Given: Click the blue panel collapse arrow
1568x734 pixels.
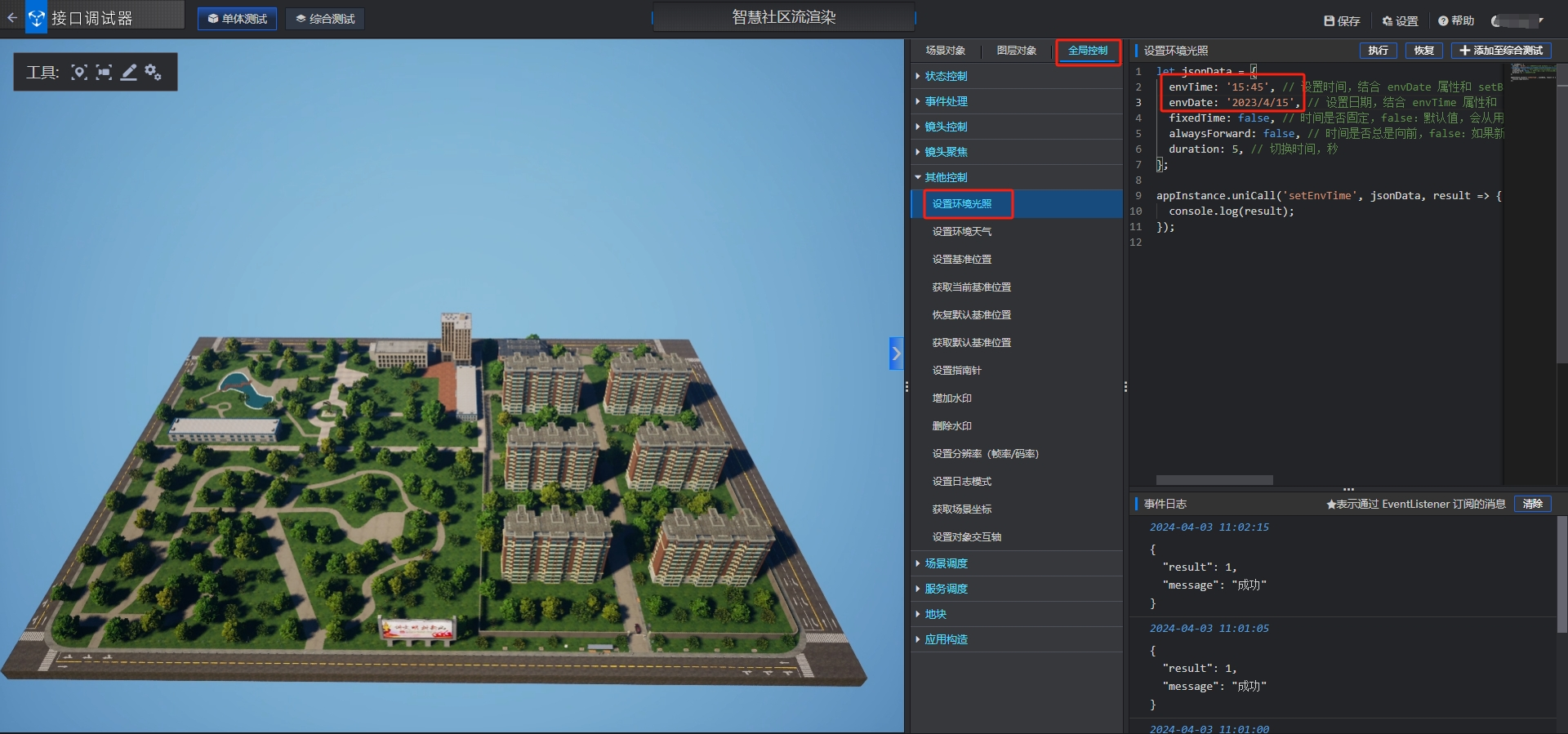Looking at the screenshot, I should (x=896, y=354).
